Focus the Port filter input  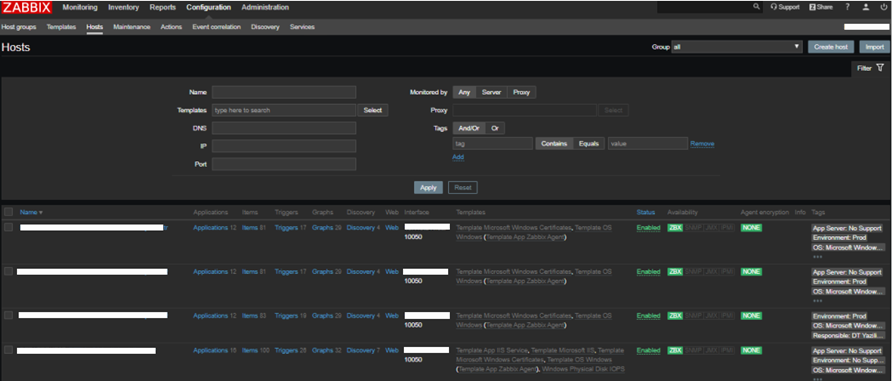[x=284, y=164]
